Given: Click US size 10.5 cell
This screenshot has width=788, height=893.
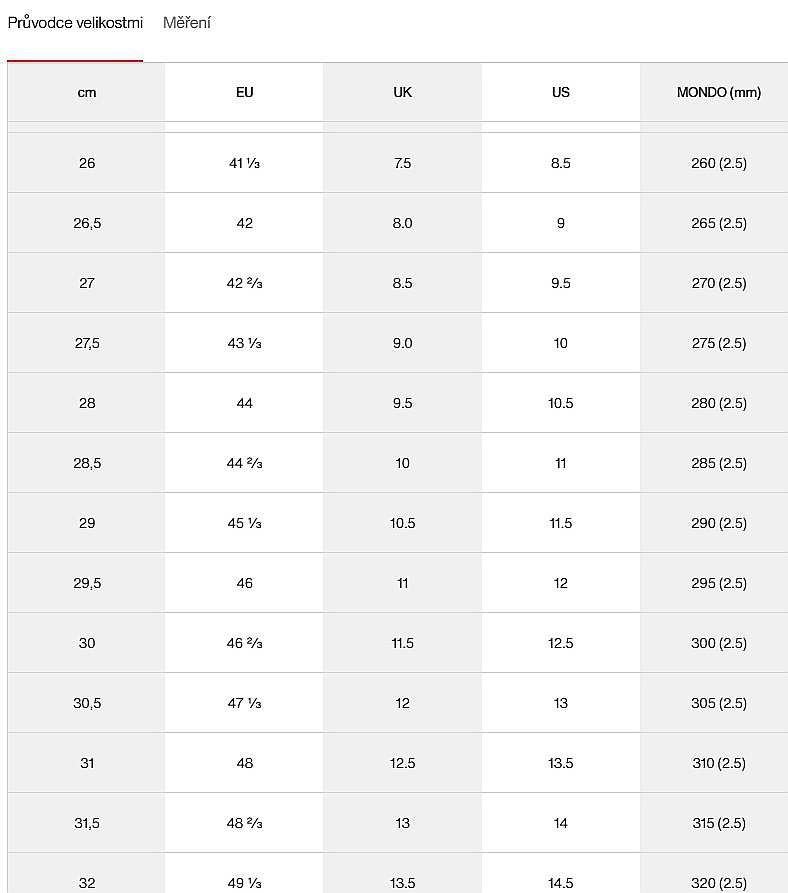Looking at the screenshot, I should pyautogui.click(x=561, y=403).
